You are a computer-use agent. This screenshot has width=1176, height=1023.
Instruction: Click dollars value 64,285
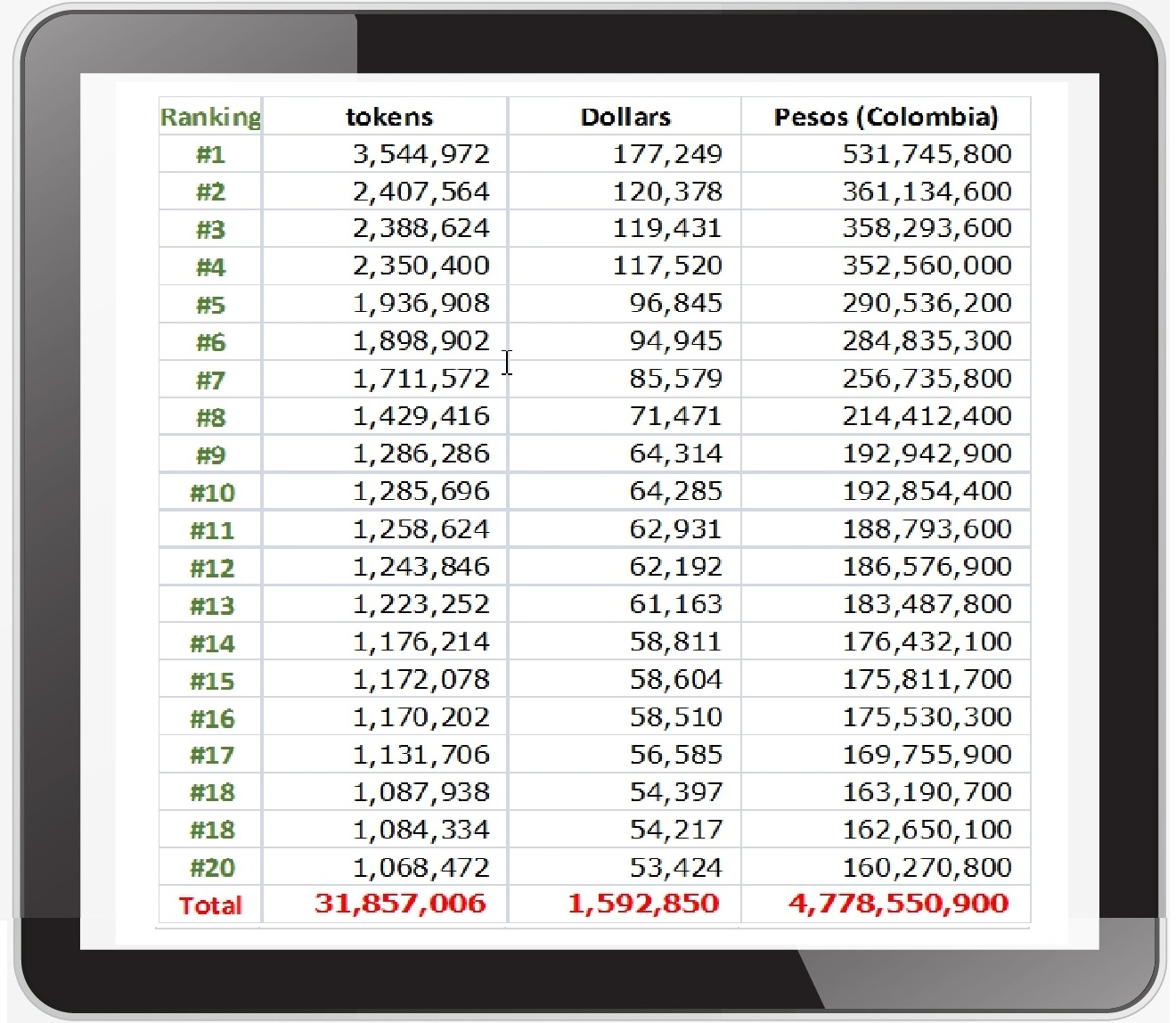(x=675, y=491)
